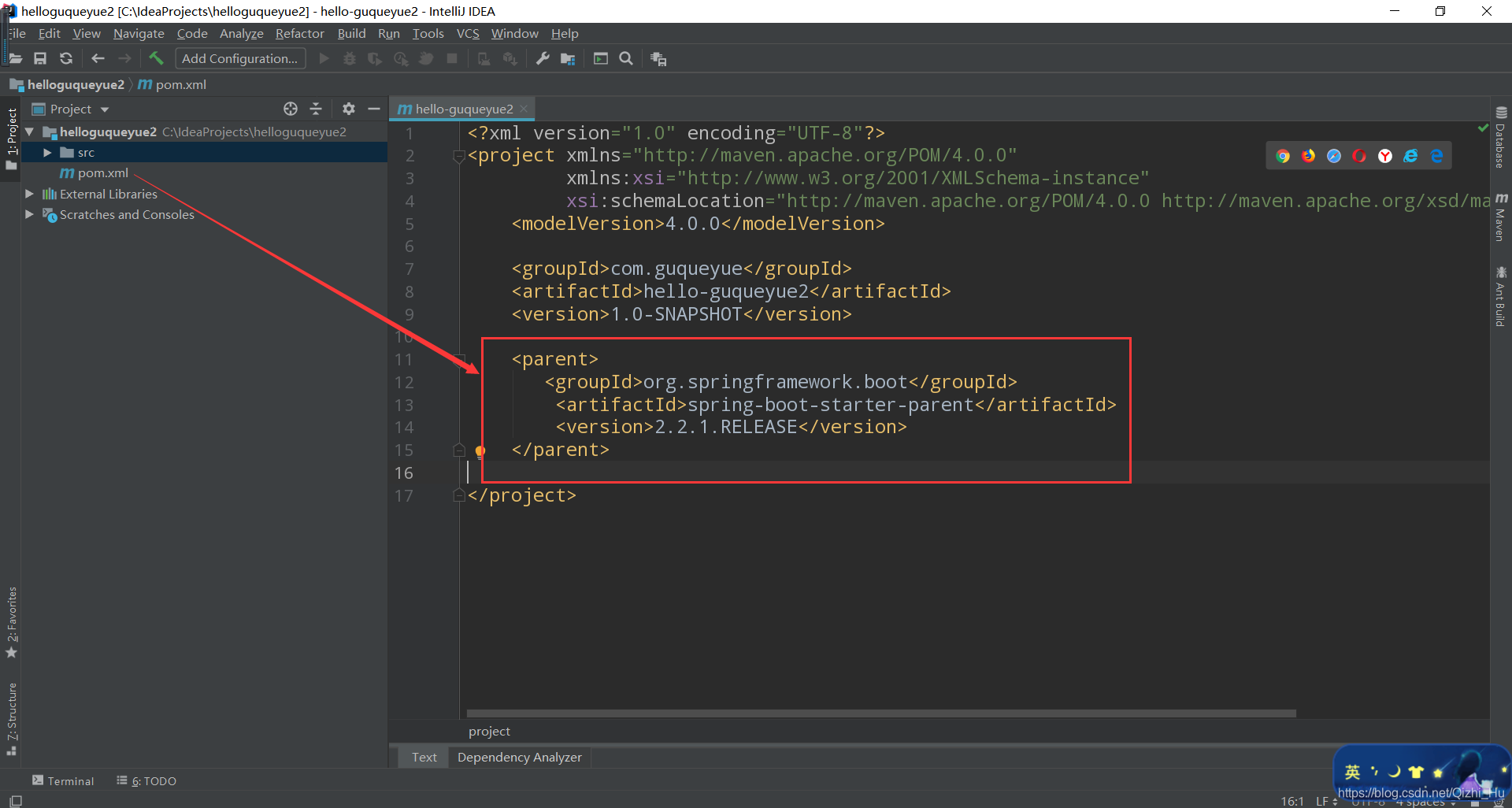This screenshot has height=808, width=1512.
Task: Click the Save All toolbar icon
Action: 40,58
